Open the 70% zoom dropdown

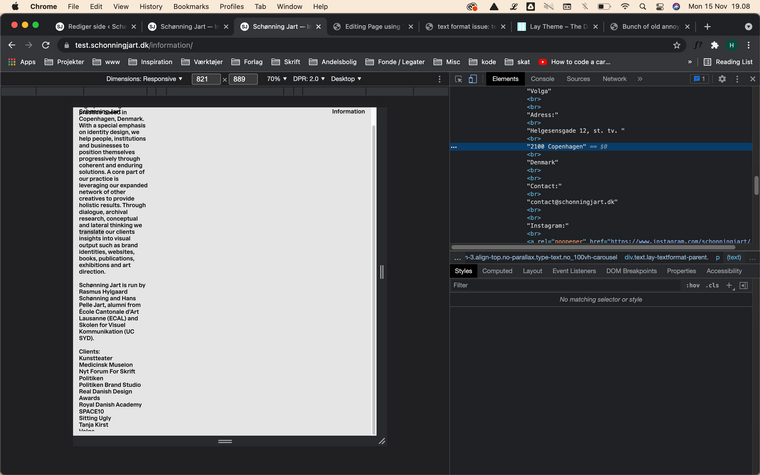[275, 79]
